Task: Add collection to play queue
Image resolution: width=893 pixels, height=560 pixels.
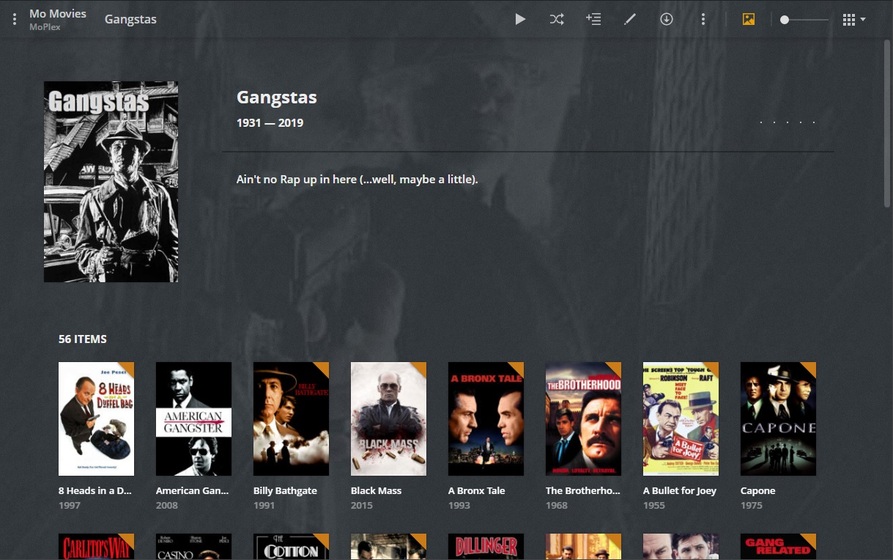Action: [593, 19]
